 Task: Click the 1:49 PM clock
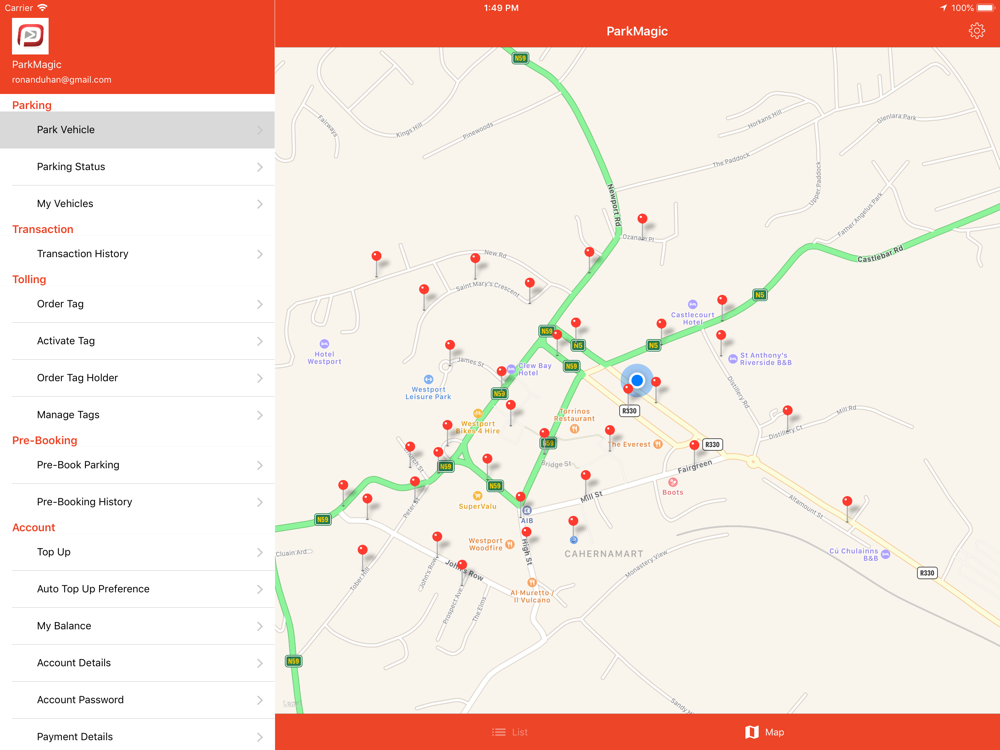point(501,8)
